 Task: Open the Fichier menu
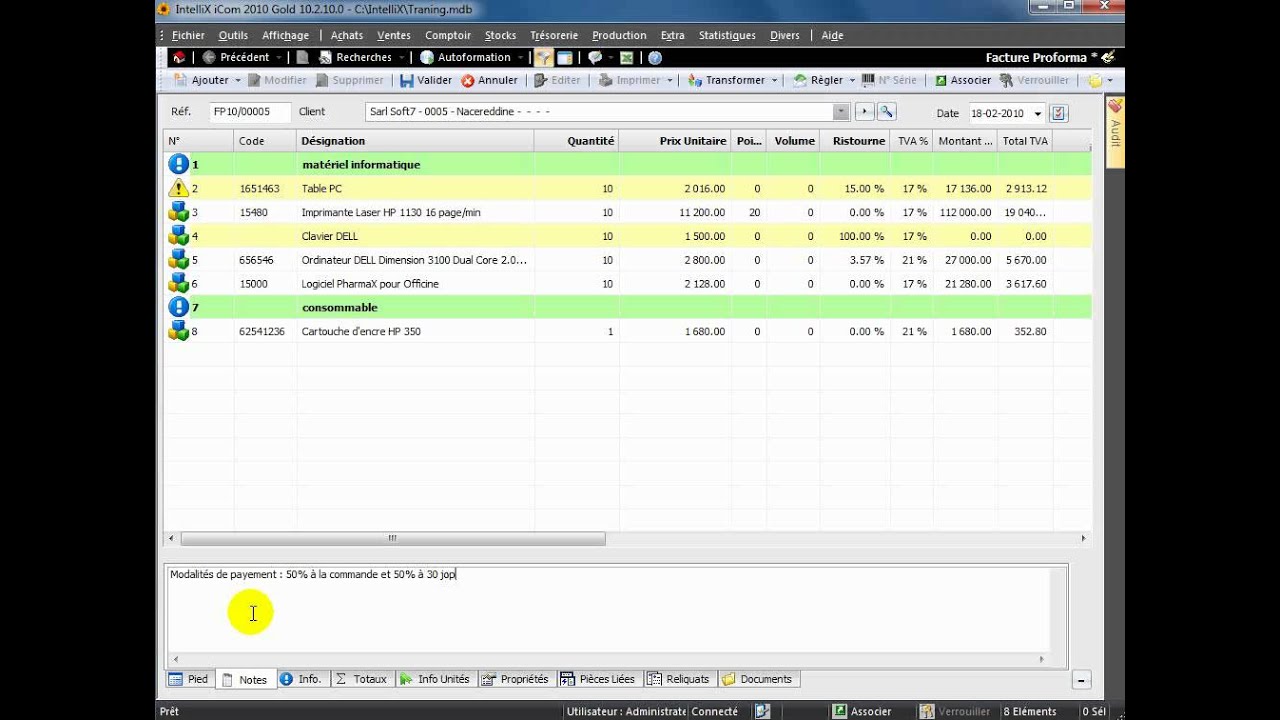click(x=188, y=35)
